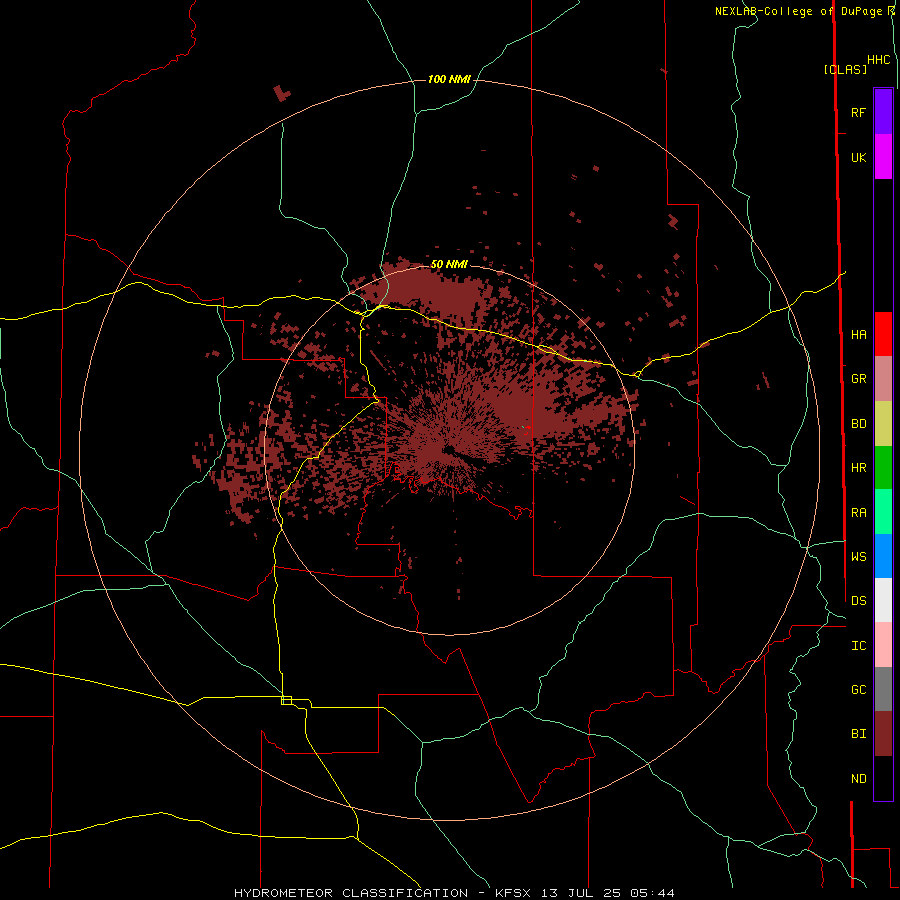
Task: Click the '05:44' timestamp
Action: click(x=651, y=893)
